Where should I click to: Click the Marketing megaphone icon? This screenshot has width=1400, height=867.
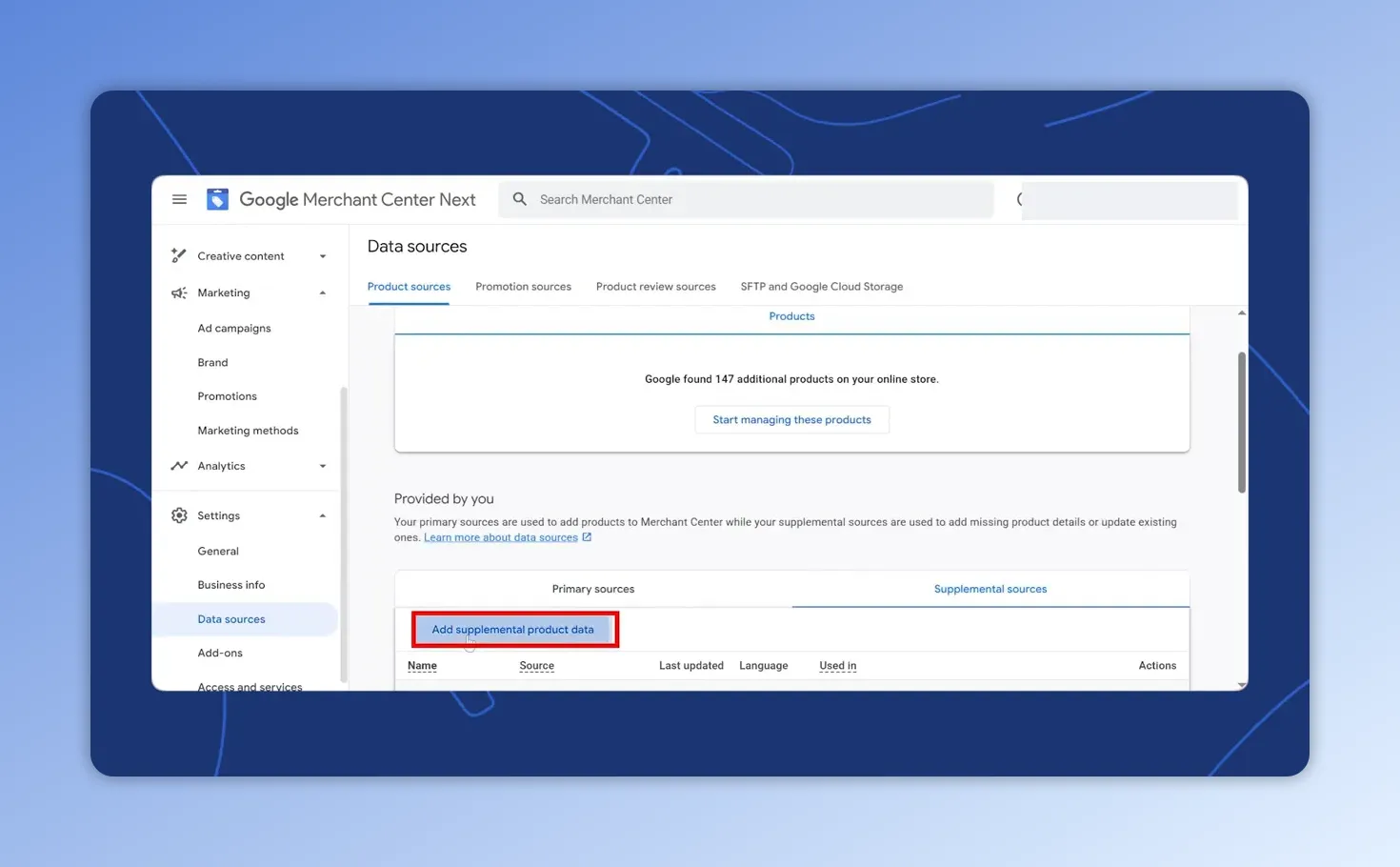pyautogui.click(x=179, y=292)
